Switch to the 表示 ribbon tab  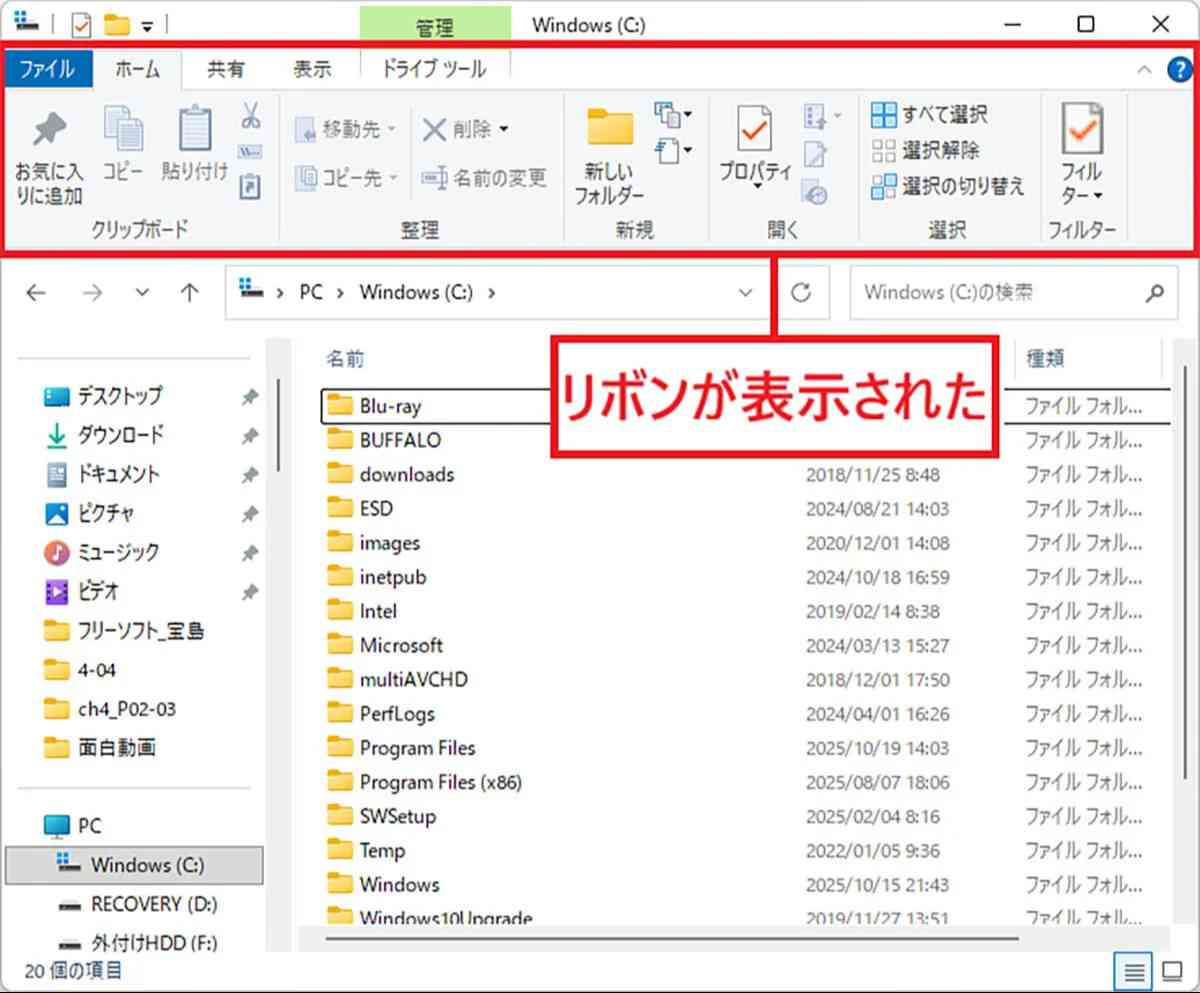coord(312,69)
